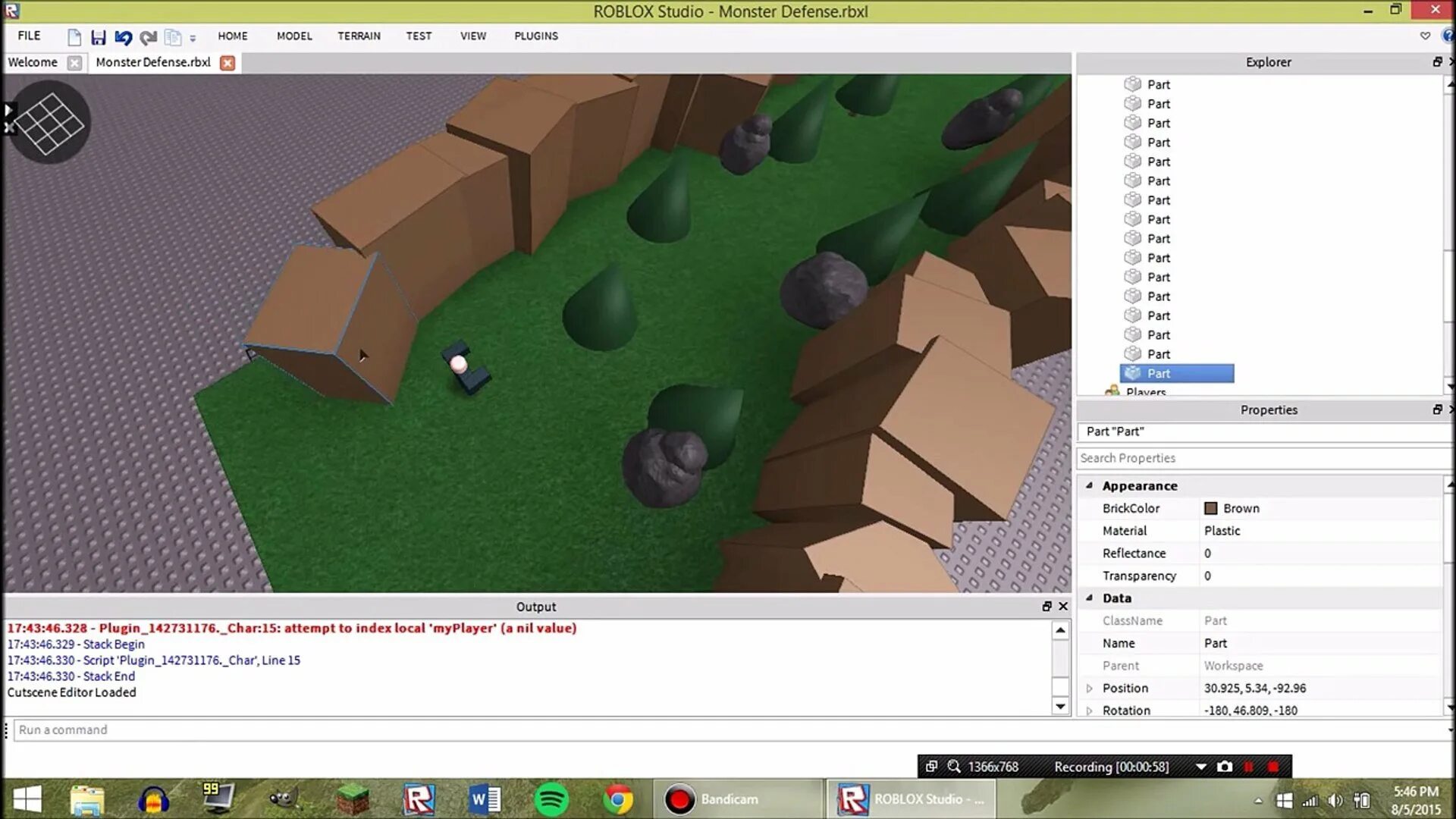Close the Monster Defense.rbxl tab
The height and width of the screenshot is (819, 1456).
pyautogui.click(x=227, y=63)
